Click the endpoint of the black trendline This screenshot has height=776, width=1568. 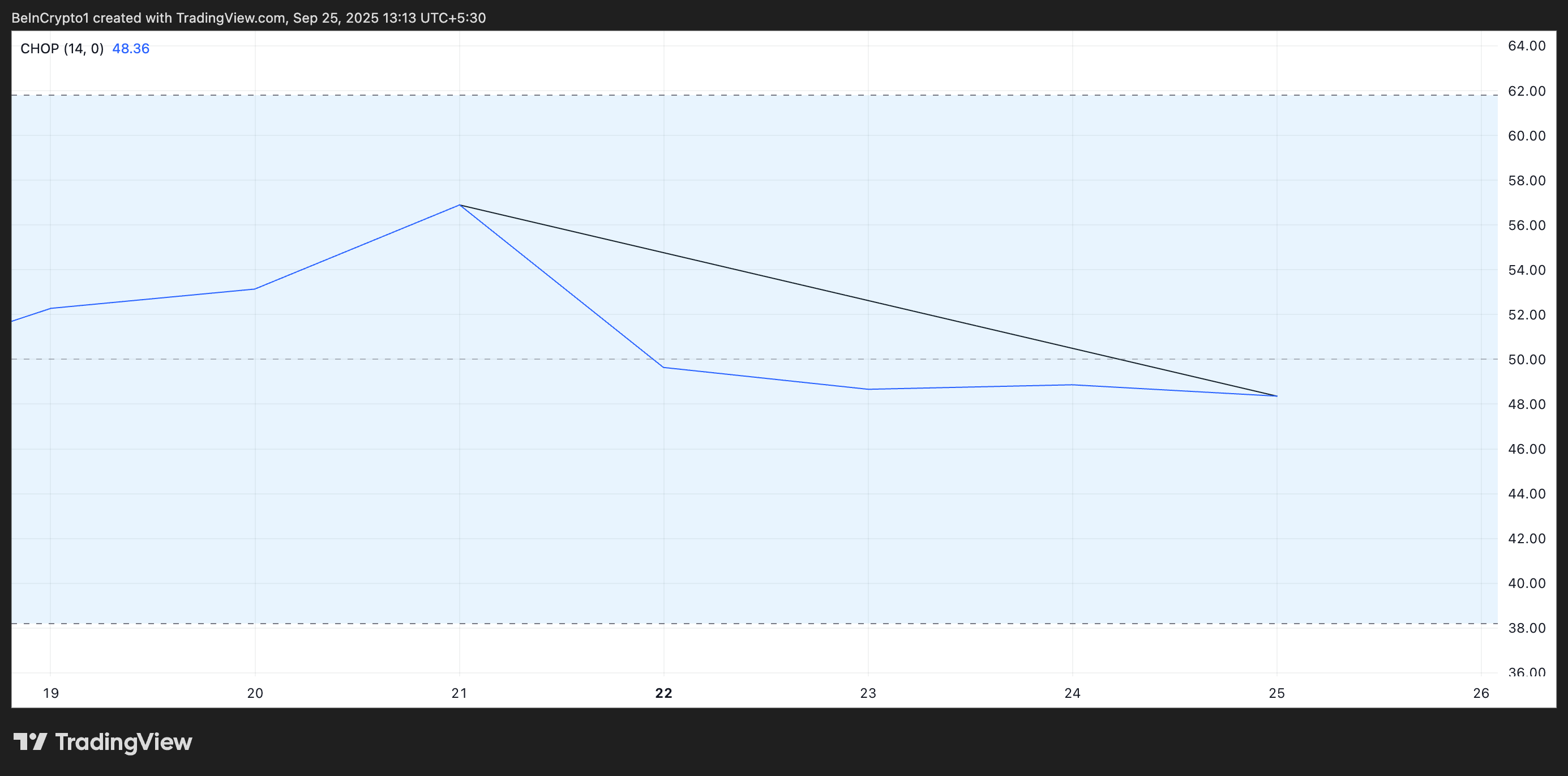[x=1276, y=395]
